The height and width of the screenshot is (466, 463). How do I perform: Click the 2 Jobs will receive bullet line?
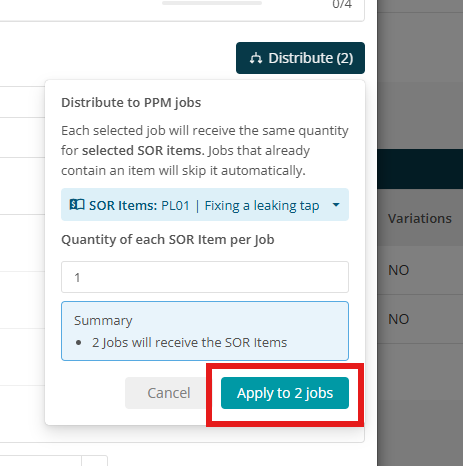pos(189,343)
